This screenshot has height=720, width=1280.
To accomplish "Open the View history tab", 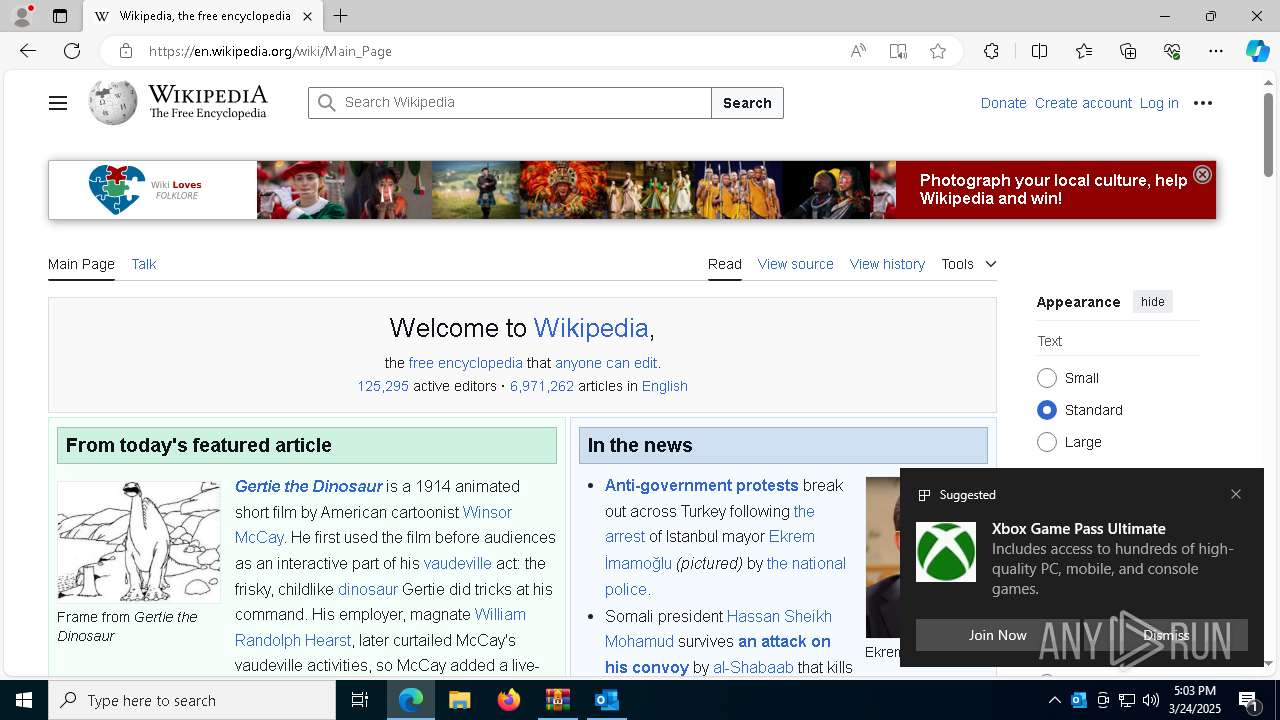I will tap(887, 264).
